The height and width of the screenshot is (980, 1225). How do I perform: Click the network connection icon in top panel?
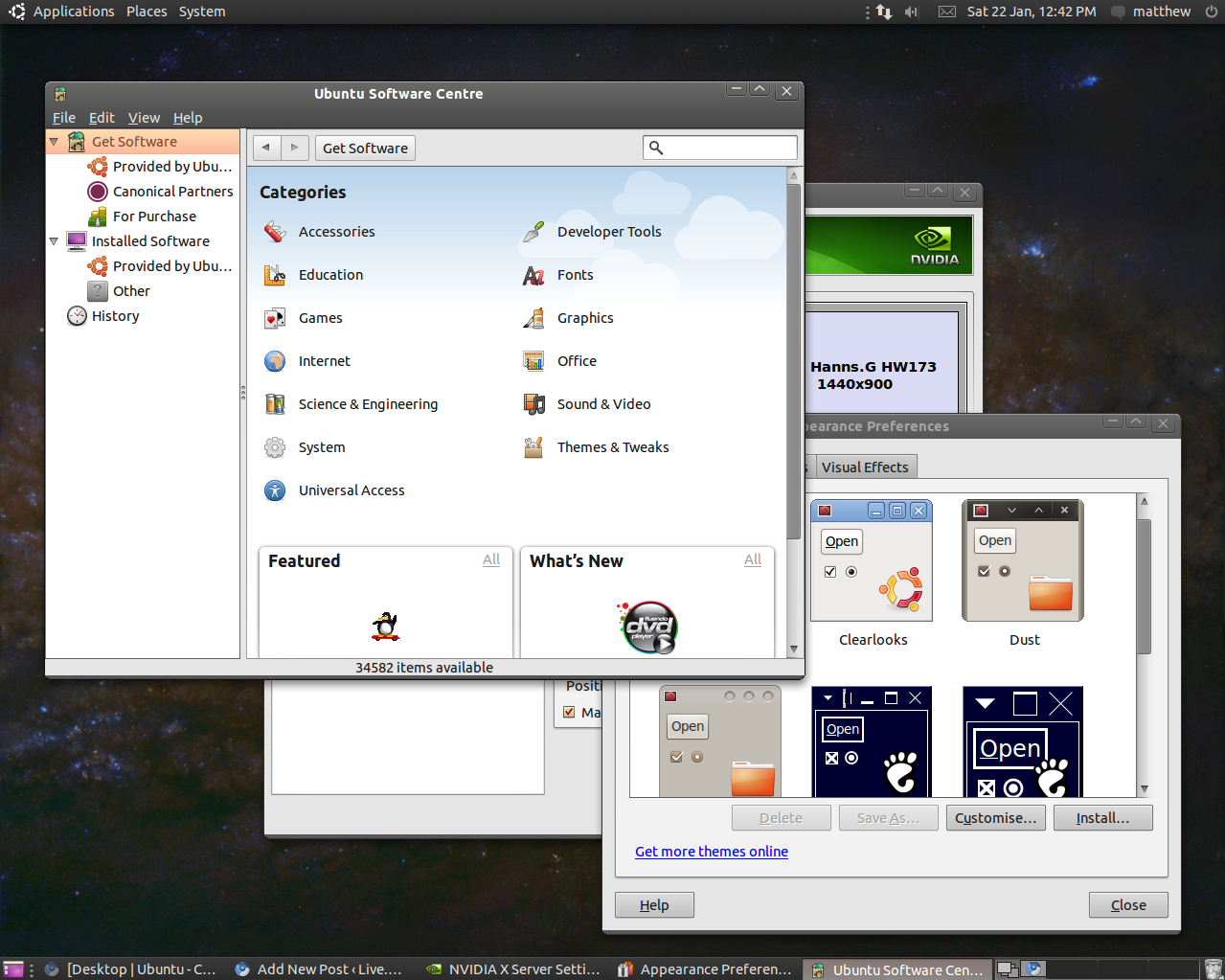point(884,11)
